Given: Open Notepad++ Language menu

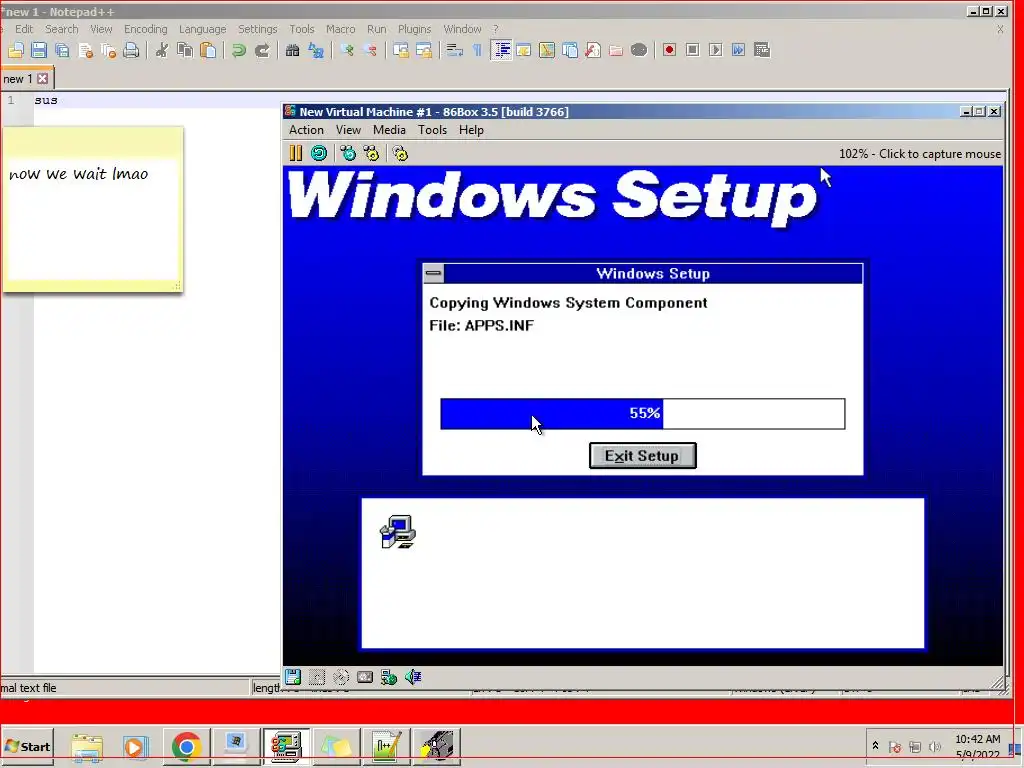Looking at the screenshot, I should (x=202, y=29).
